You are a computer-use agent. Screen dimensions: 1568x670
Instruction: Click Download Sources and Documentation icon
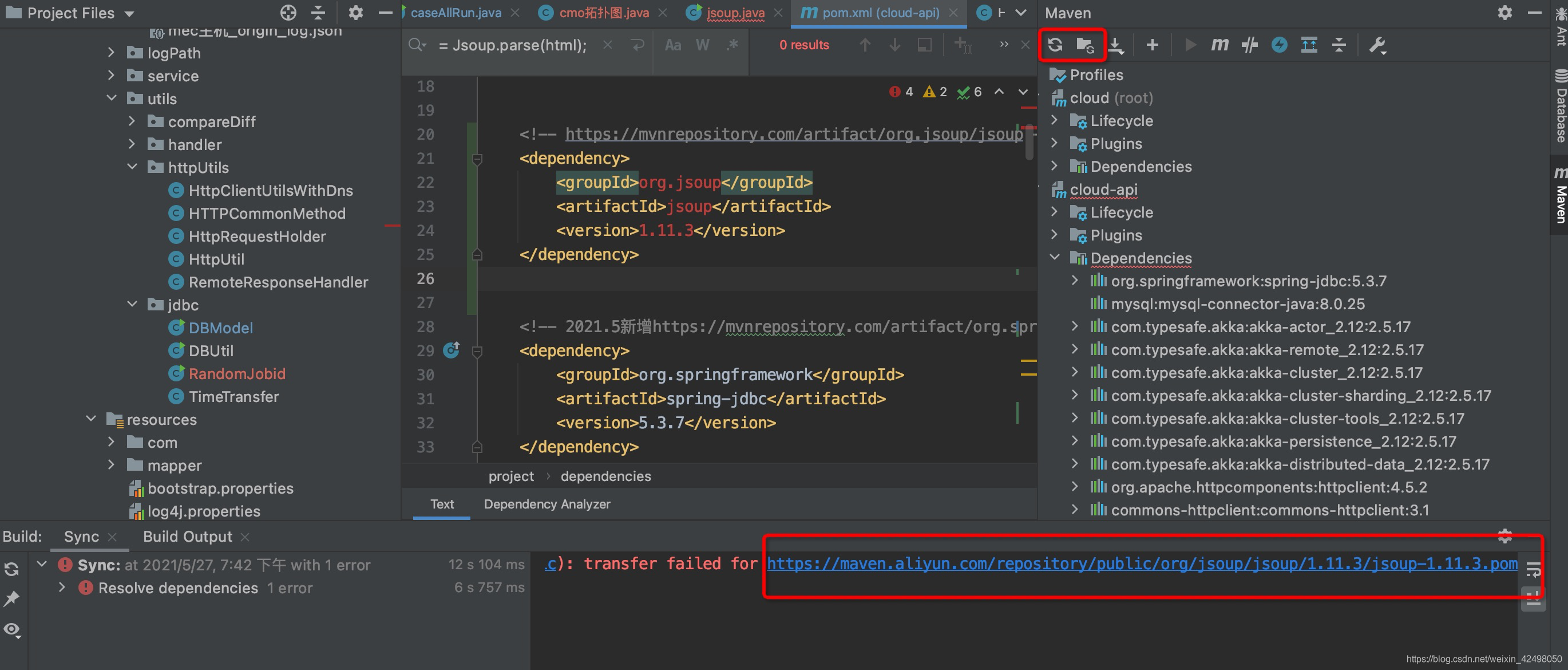tap(1115, 45)
